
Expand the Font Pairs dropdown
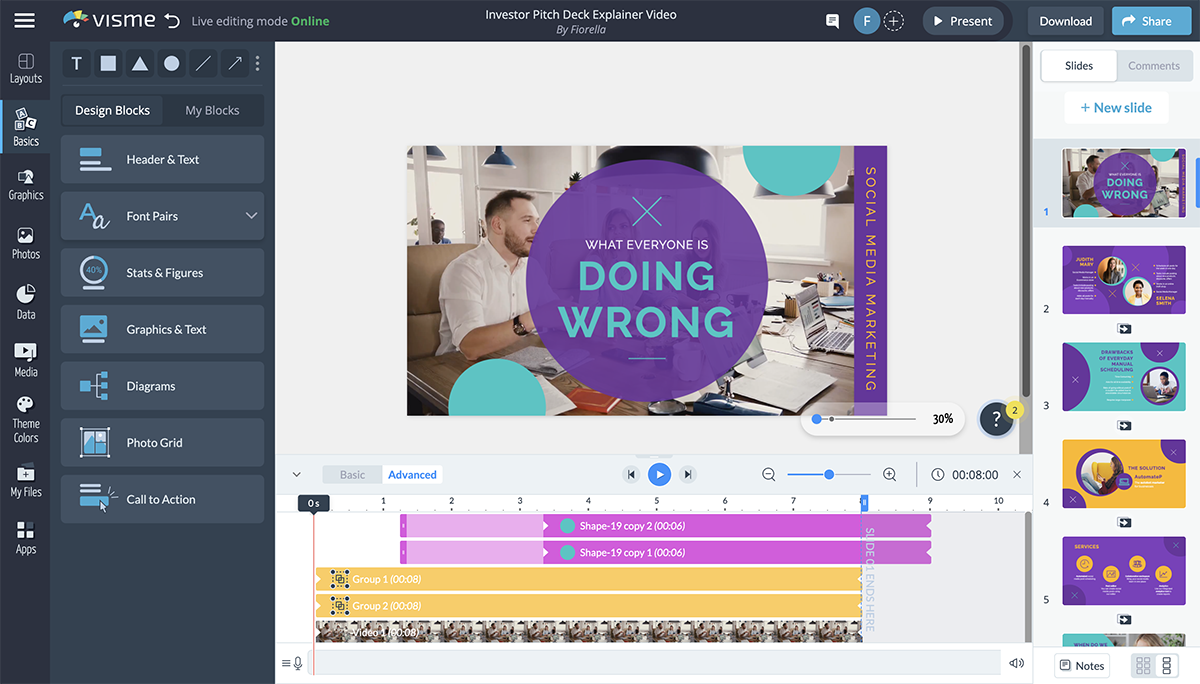coord(251,216)
